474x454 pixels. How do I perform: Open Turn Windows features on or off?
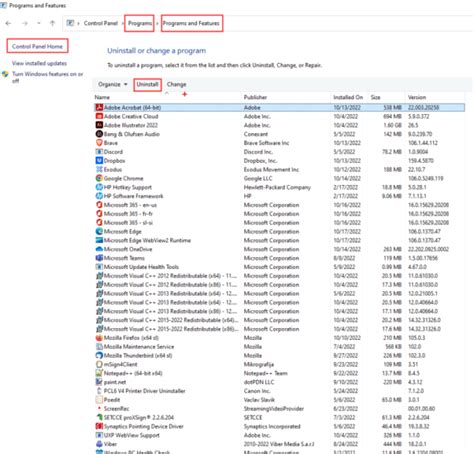pyautogui.click(x=47, y=77)
